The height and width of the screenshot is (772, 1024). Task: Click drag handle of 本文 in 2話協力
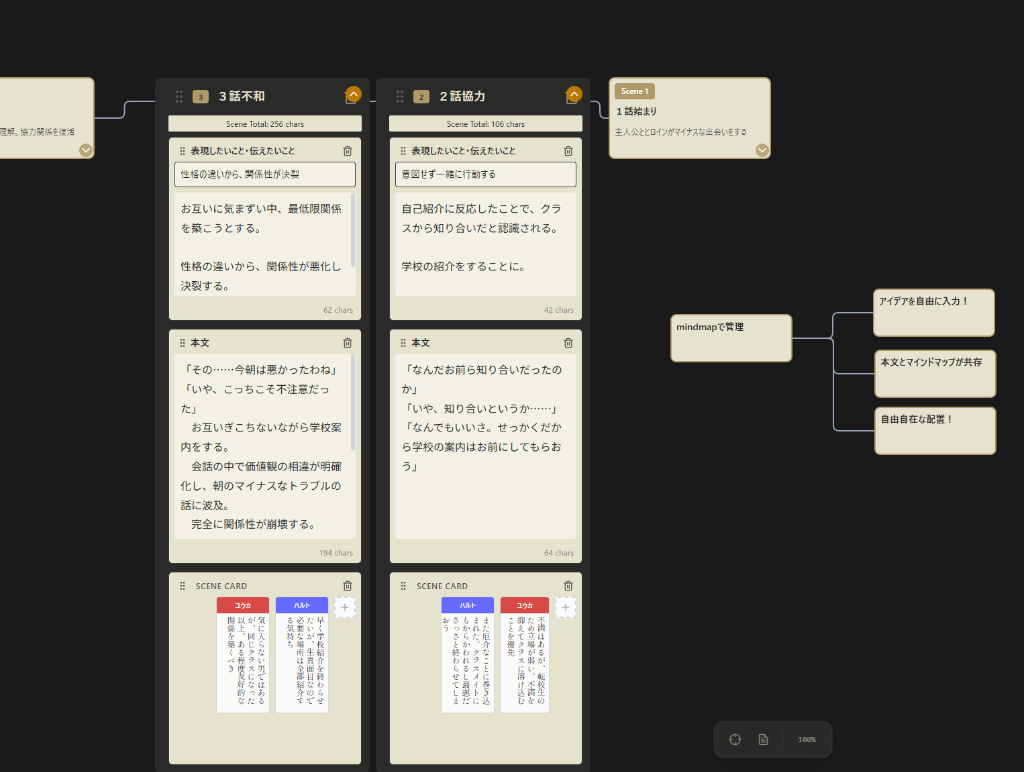403,343
